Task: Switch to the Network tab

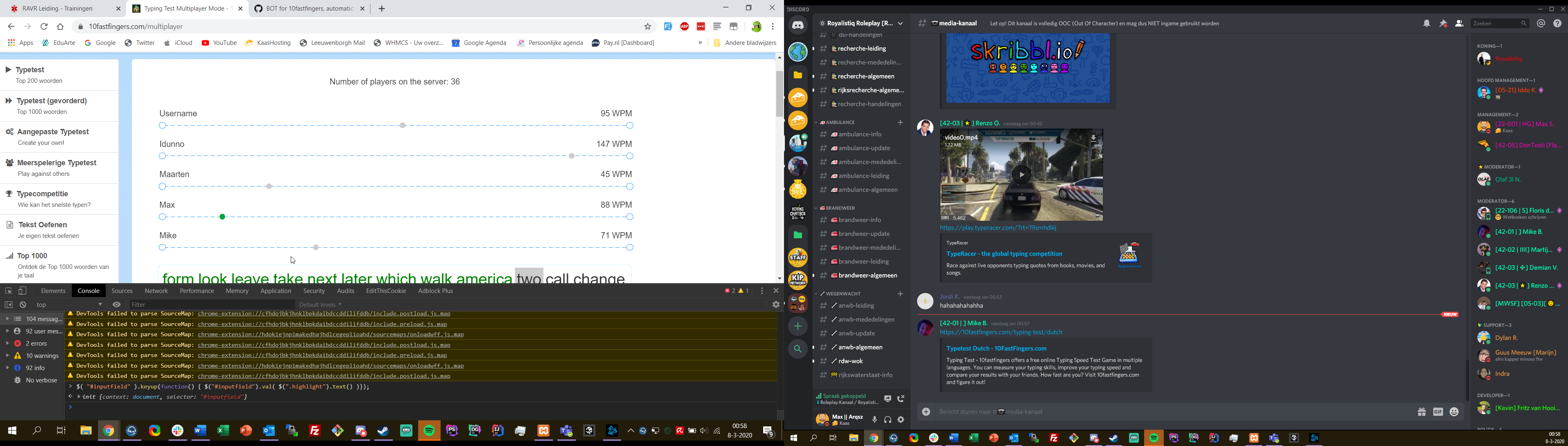Action: 156,291
